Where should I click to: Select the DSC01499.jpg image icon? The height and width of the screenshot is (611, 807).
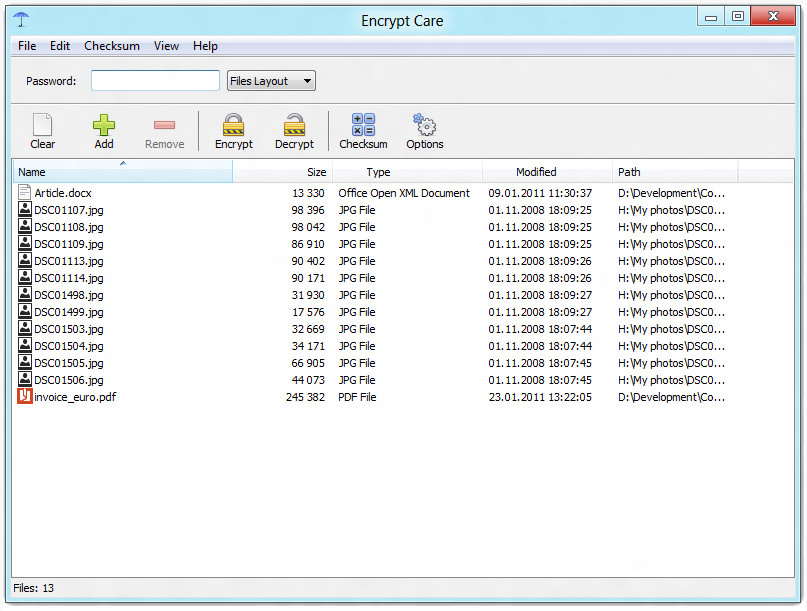pyautogui.click(x=25, y=311)
